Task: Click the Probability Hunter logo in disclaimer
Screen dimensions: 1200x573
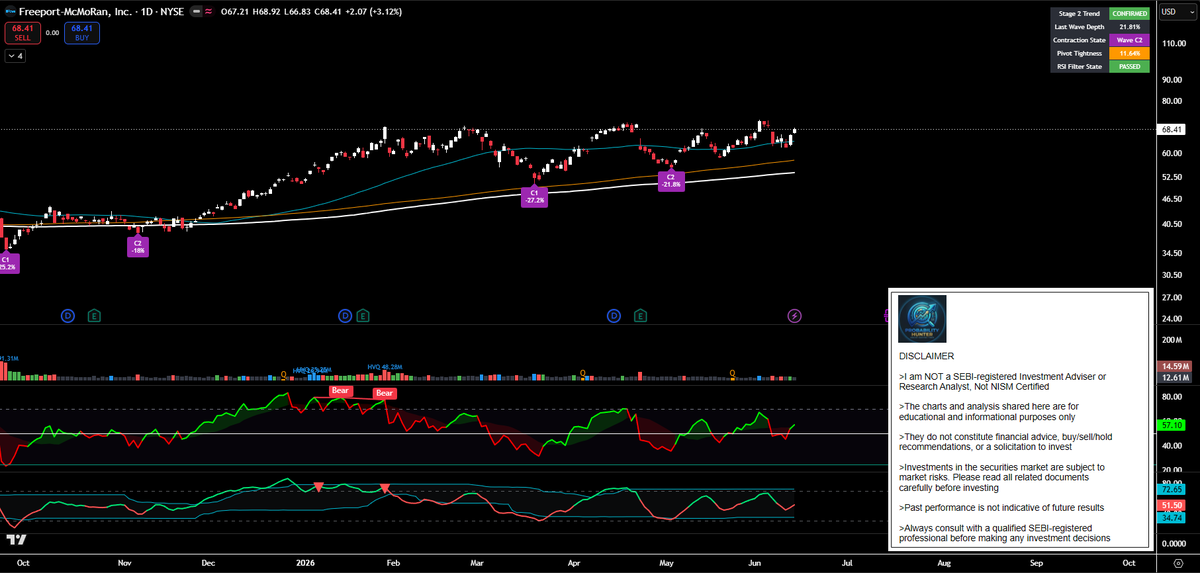Action: tap(922, 319)
